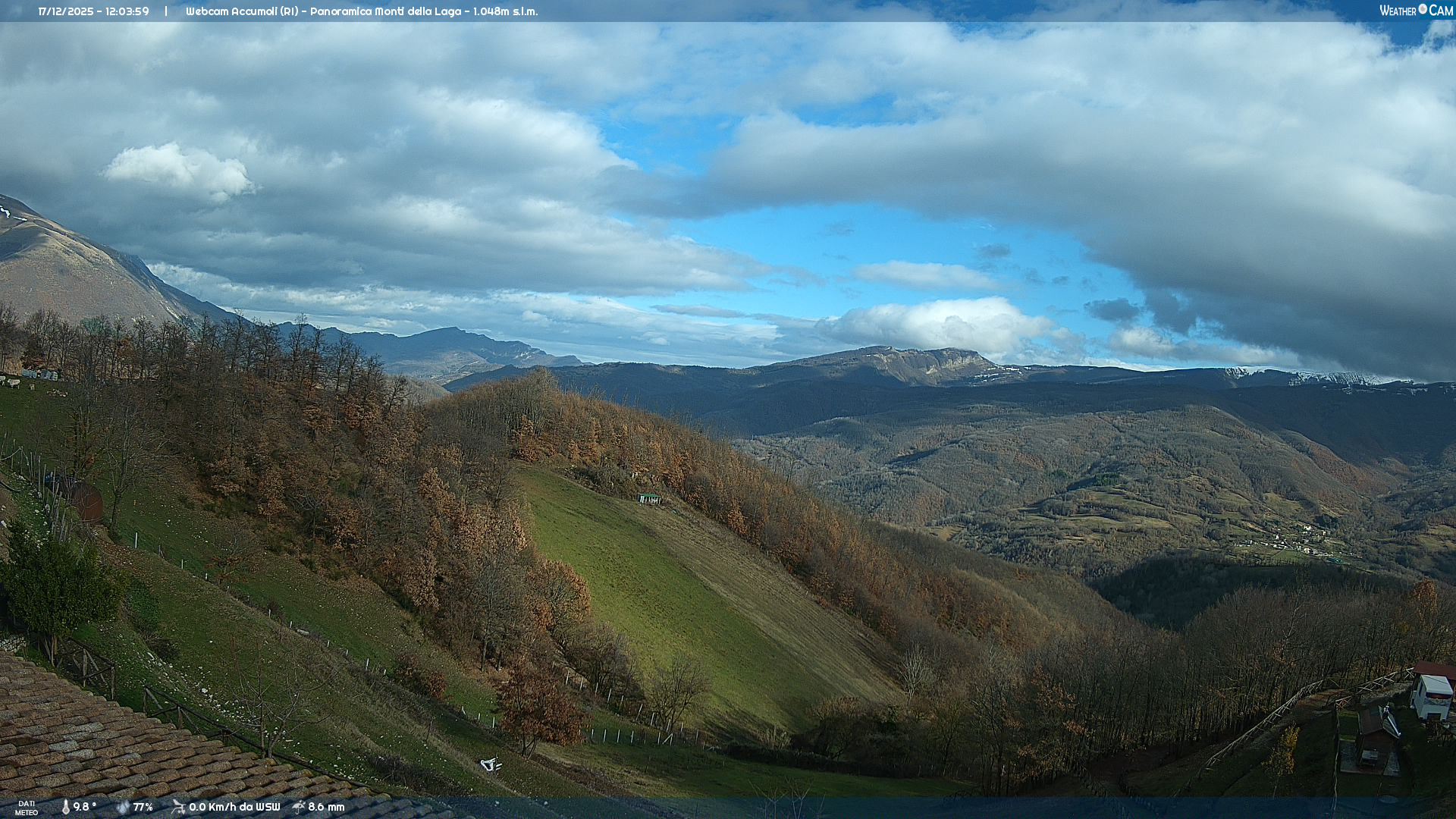Click the small green hut on the meadow
1456x819 pixels.
(649, 498)
